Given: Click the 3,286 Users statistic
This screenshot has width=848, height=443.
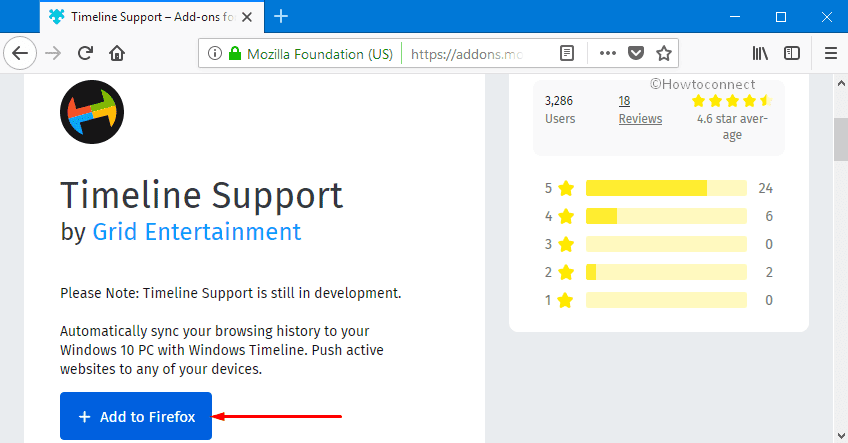Looking at the screenshot, I should coord(560,110).
